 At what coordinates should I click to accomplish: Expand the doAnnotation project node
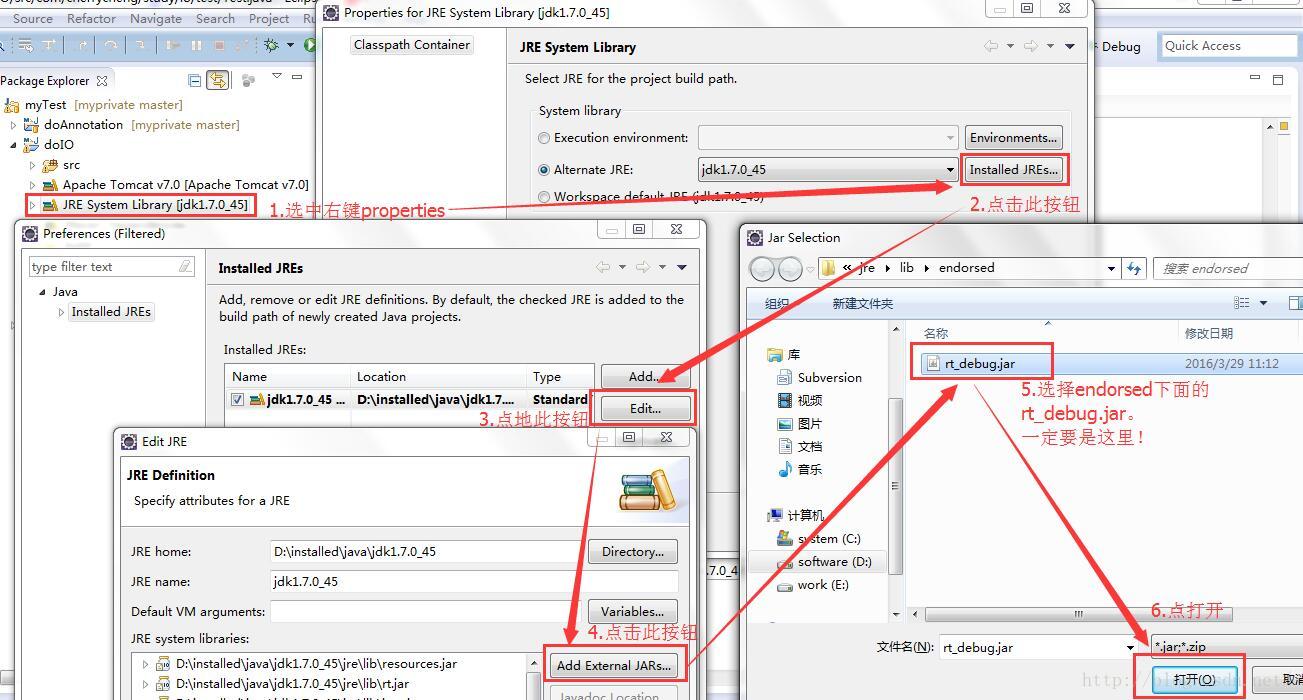14,125
